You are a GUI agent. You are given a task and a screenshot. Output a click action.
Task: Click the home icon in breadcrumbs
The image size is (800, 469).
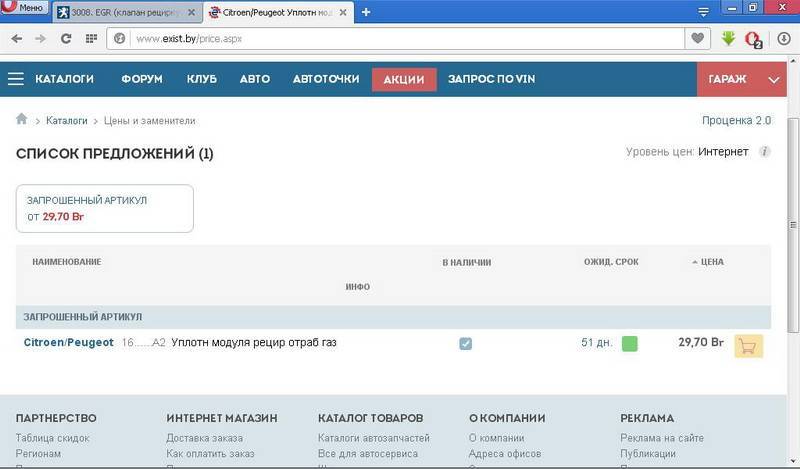[22, 120]
